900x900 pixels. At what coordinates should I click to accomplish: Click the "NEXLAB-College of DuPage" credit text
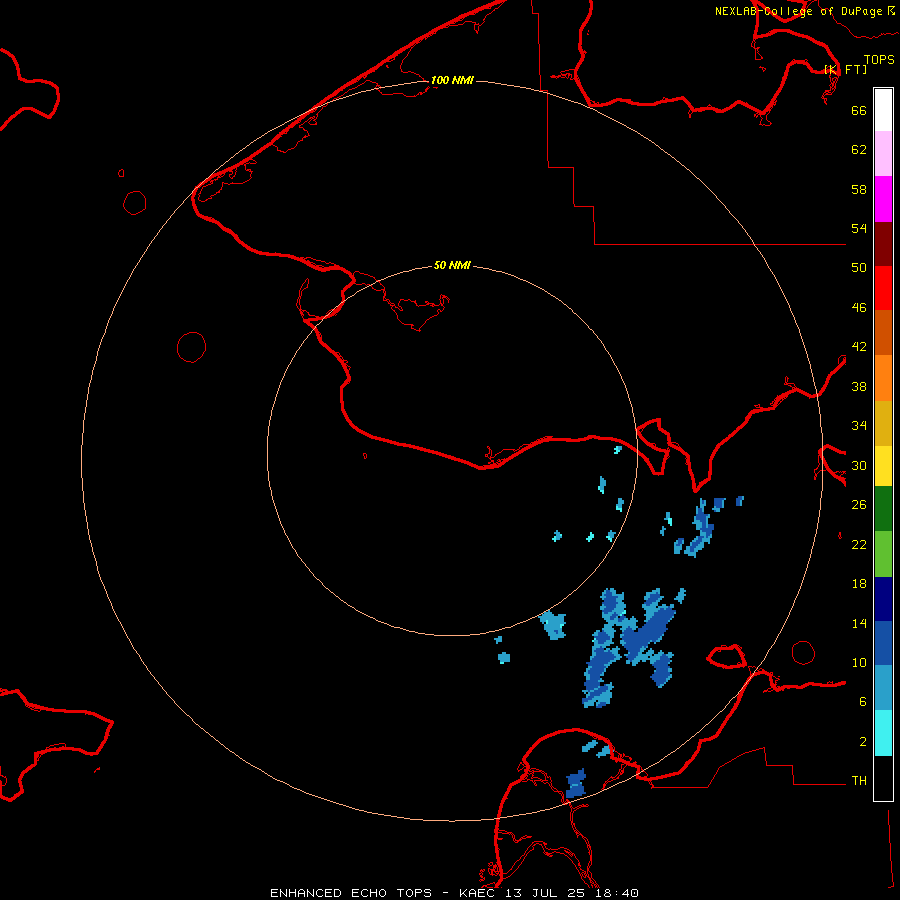pyautogui.click(x=798, y=11)
